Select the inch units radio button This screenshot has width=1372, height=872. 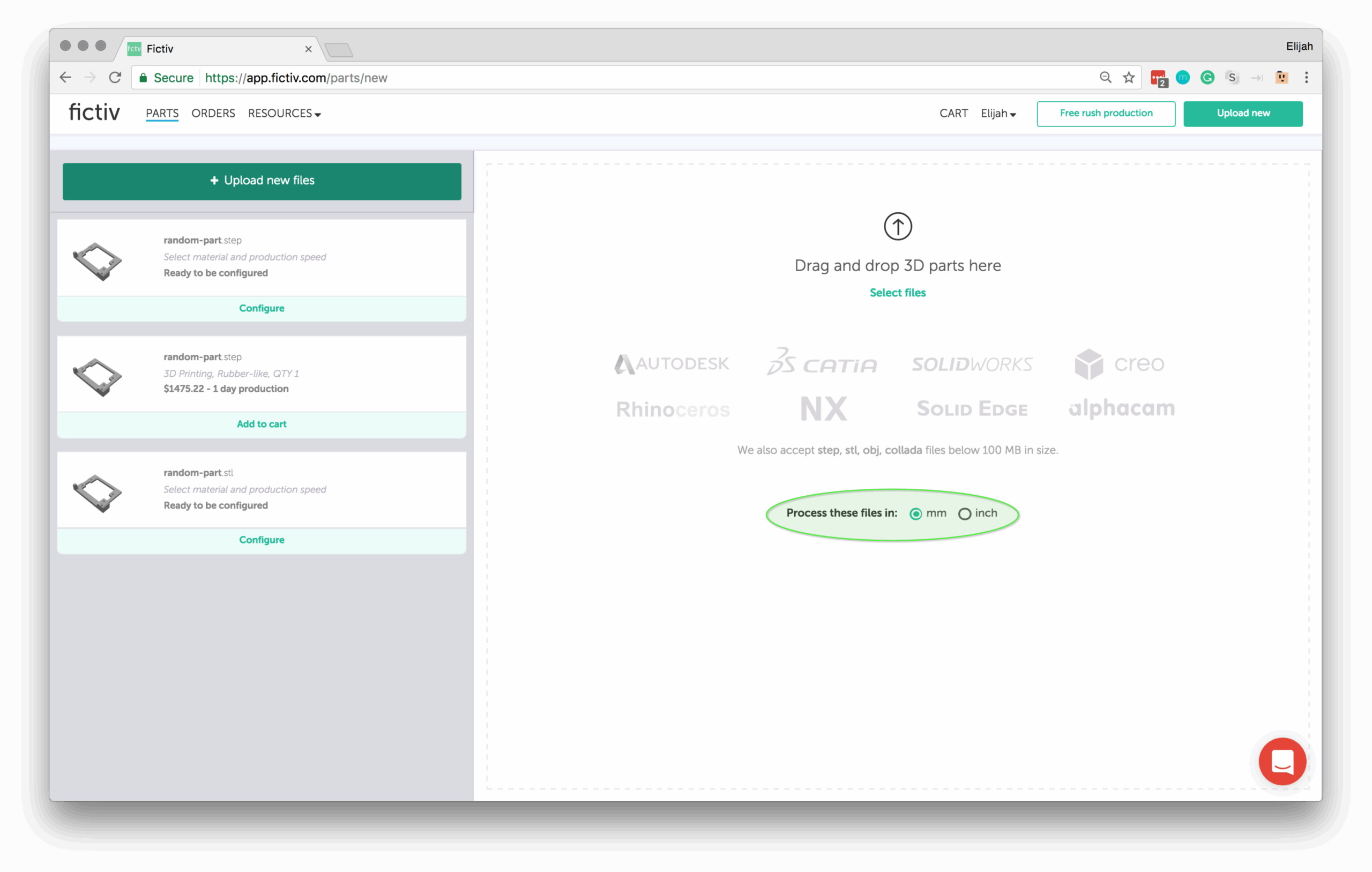[964, 513]
